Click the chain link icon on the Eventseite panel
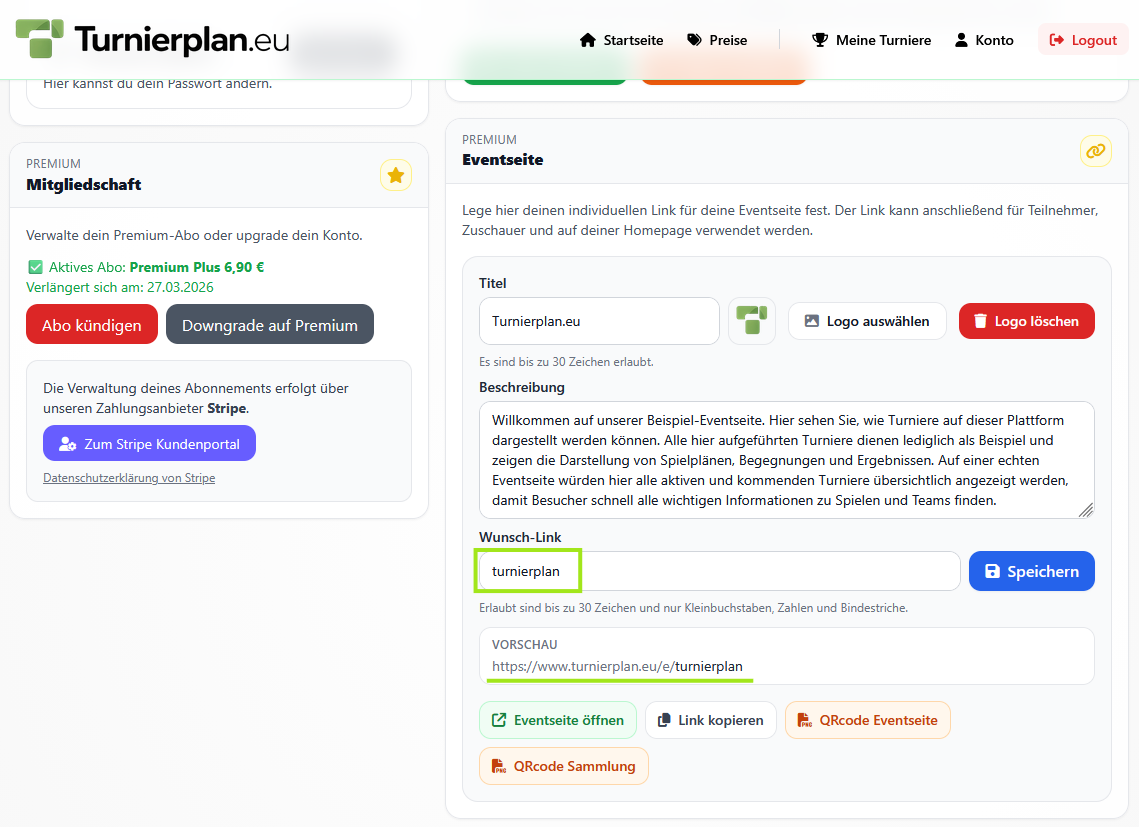This screenshot has width=1139, height=827. pyautogui.click(x=1095, y=151)
